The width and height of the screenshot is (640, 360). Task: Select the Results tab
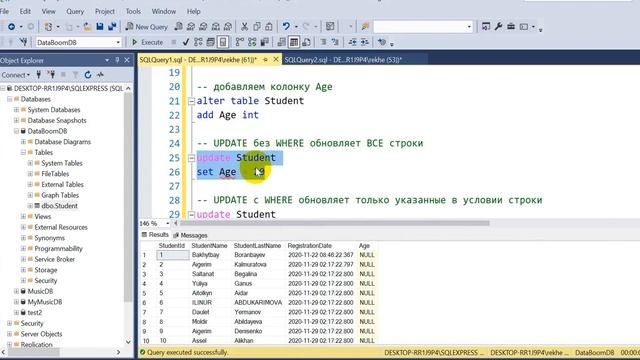(155, 235)
